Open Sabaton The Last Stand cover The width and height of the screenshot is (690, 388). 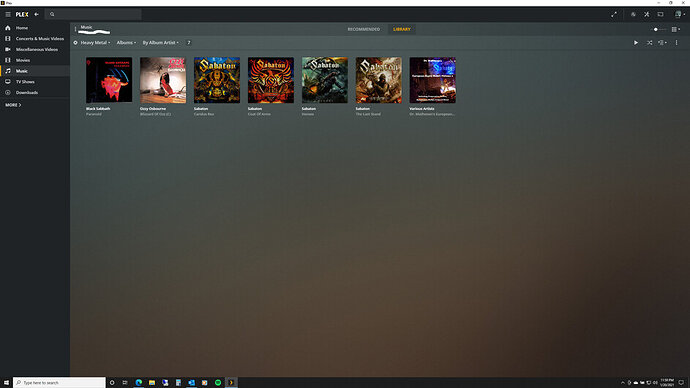click(x=378, y=80)
